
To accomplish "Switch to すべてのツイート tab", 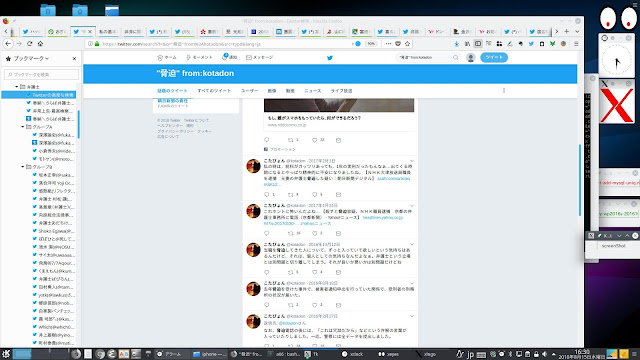I will pos(214,91).
